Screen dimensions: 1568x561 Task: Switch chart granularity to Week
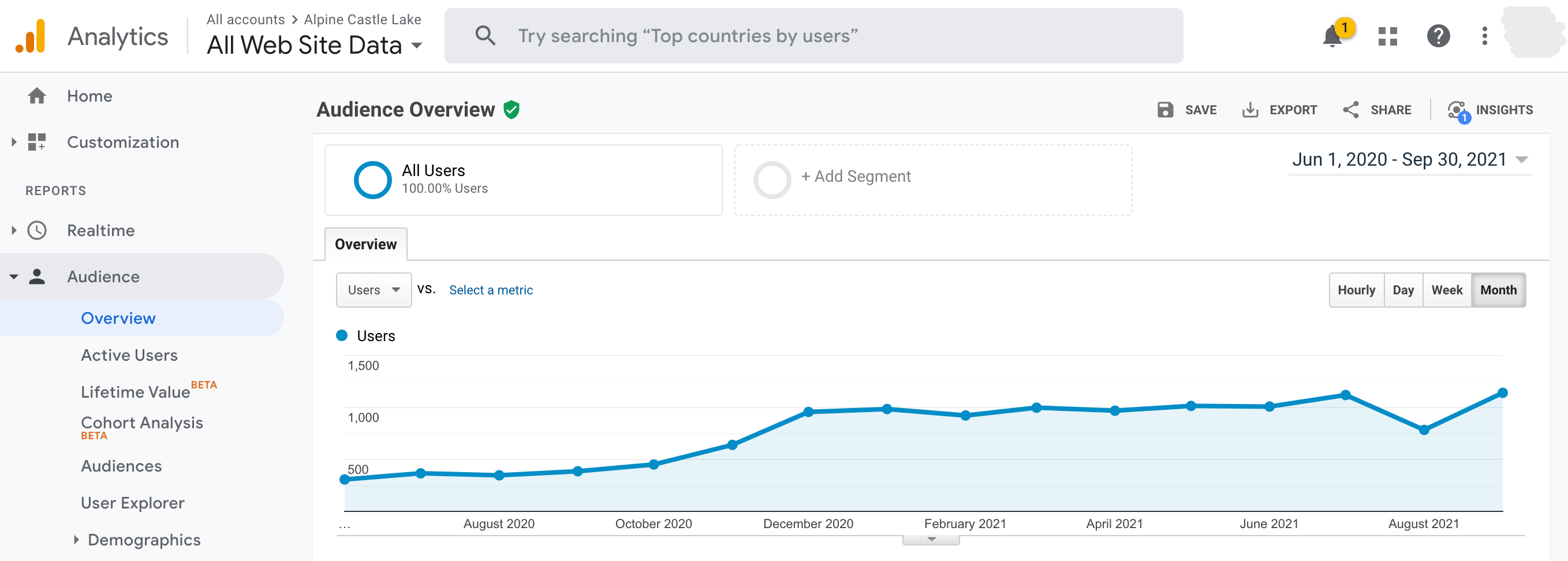coord(1446,290)
